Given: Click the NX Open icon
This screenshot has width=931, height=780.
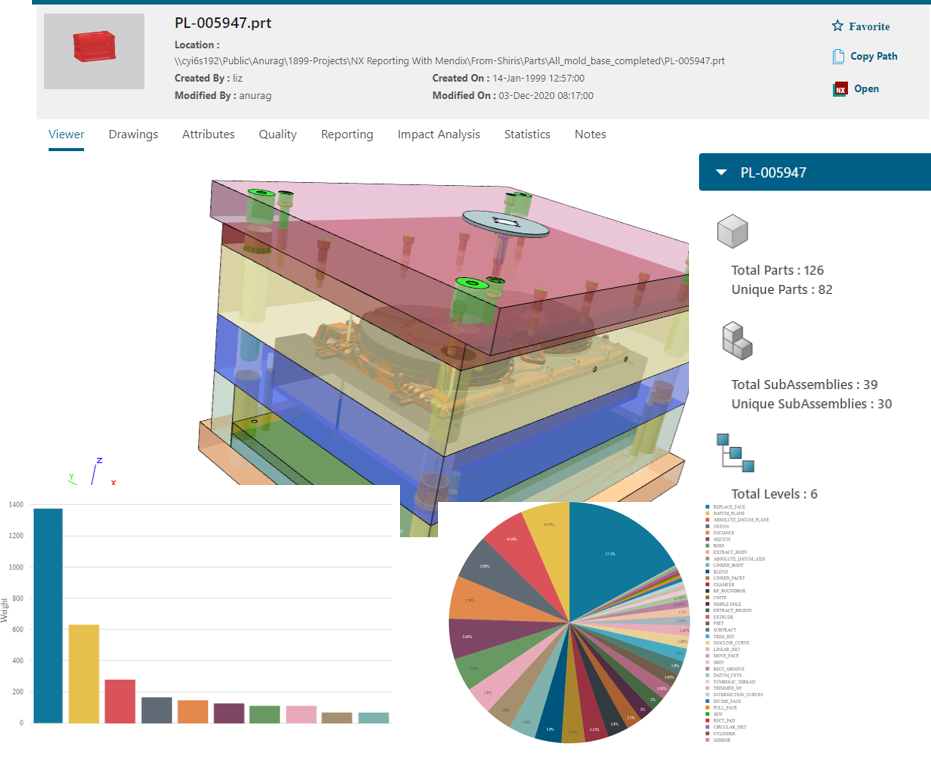Looking at the screenshot, I should (840, 89).
